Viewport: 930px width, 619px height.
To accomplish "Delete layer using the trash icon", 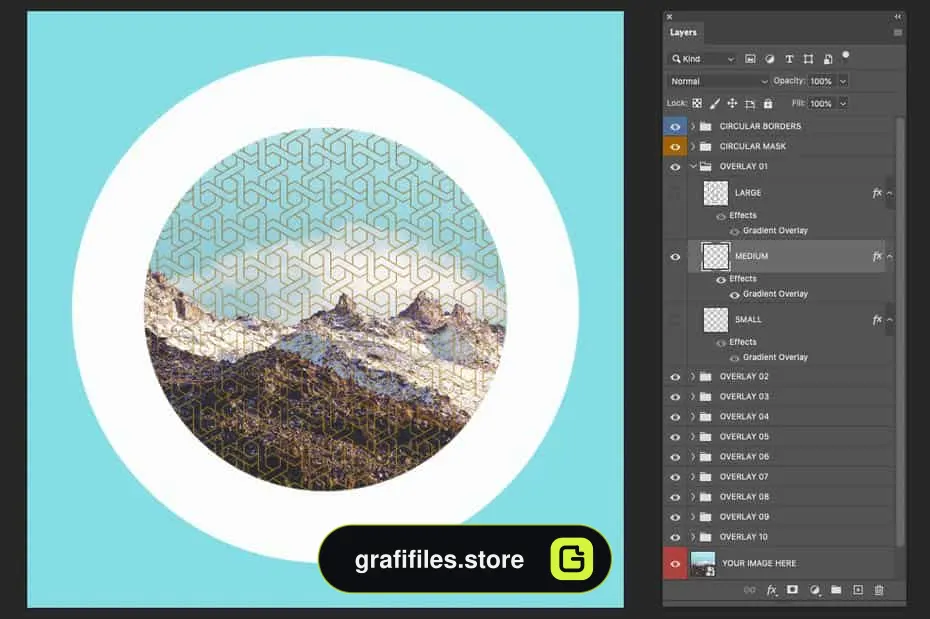I will 879,590.
